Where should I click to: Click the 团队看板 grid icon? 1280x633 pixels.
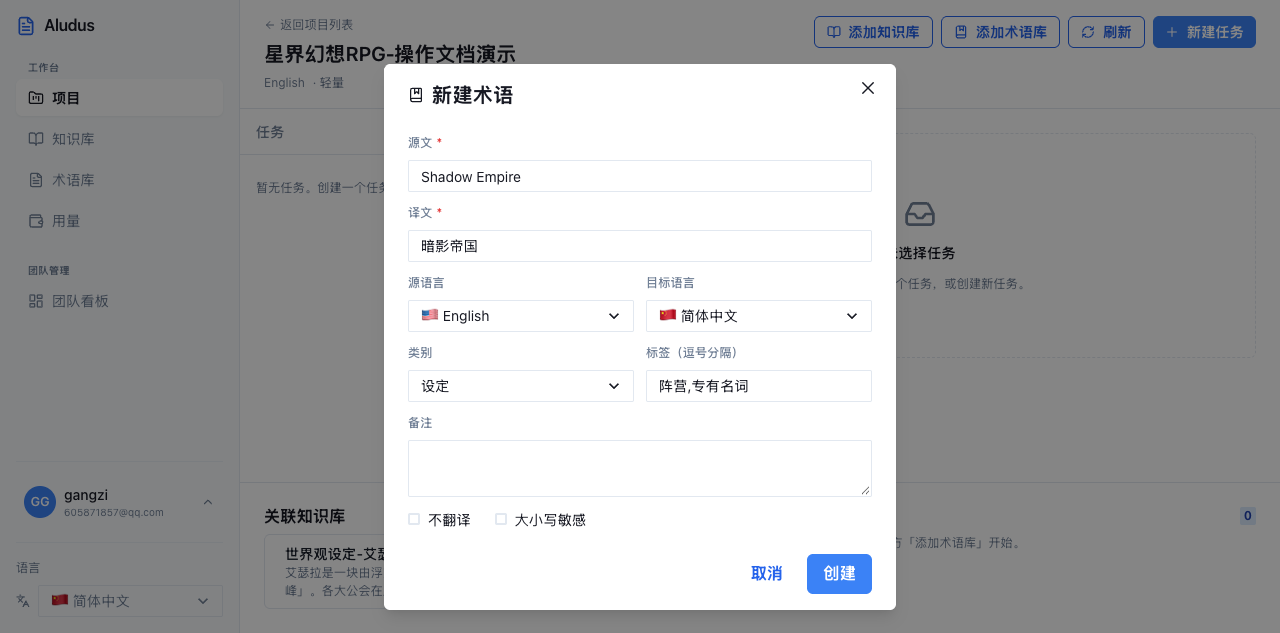pos(36,301)
